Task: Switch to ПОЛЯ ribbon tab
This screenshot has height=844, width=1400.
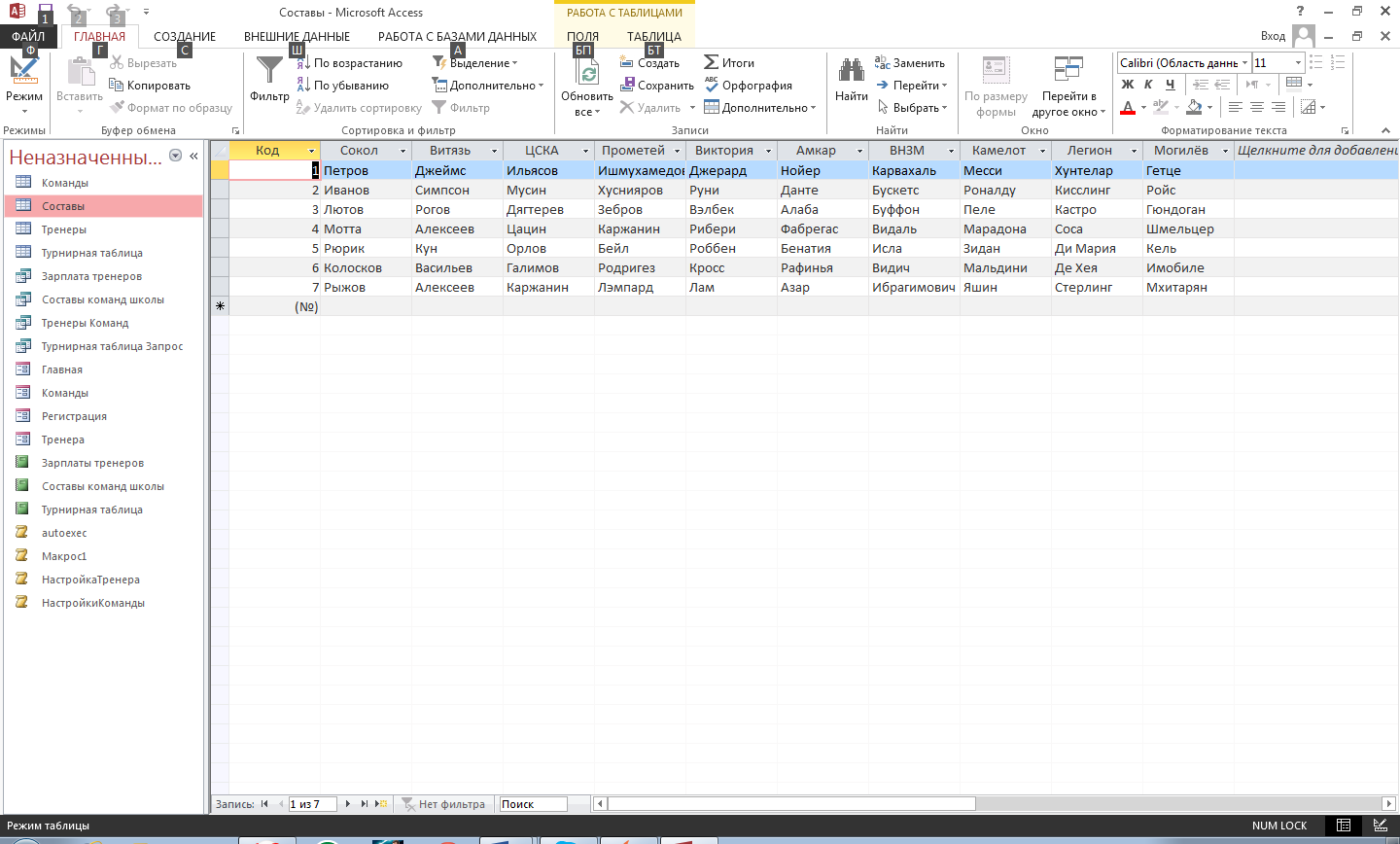Action: click(x=583, y=37)
